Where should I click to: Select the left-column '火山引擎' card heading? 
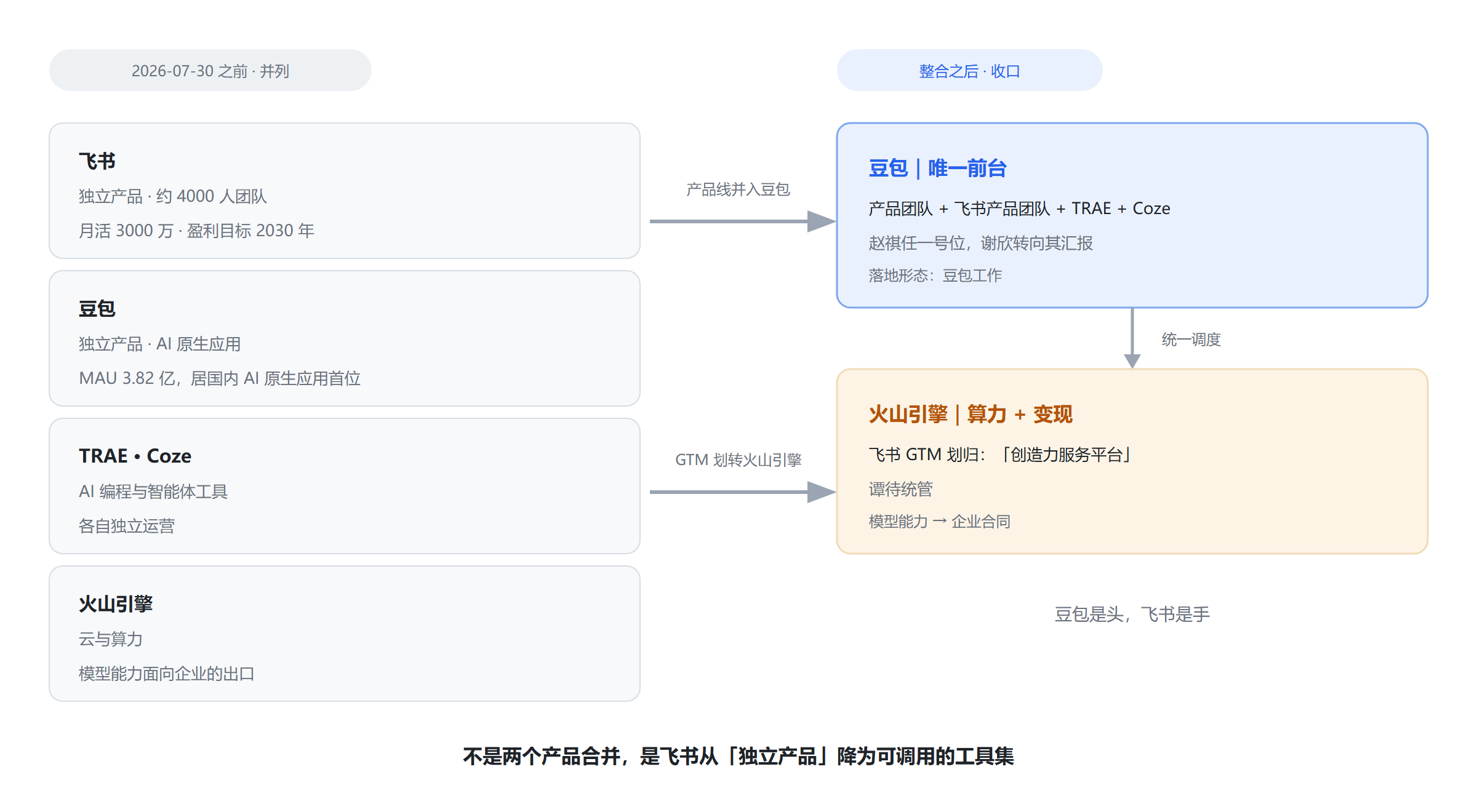click(116, 604)
